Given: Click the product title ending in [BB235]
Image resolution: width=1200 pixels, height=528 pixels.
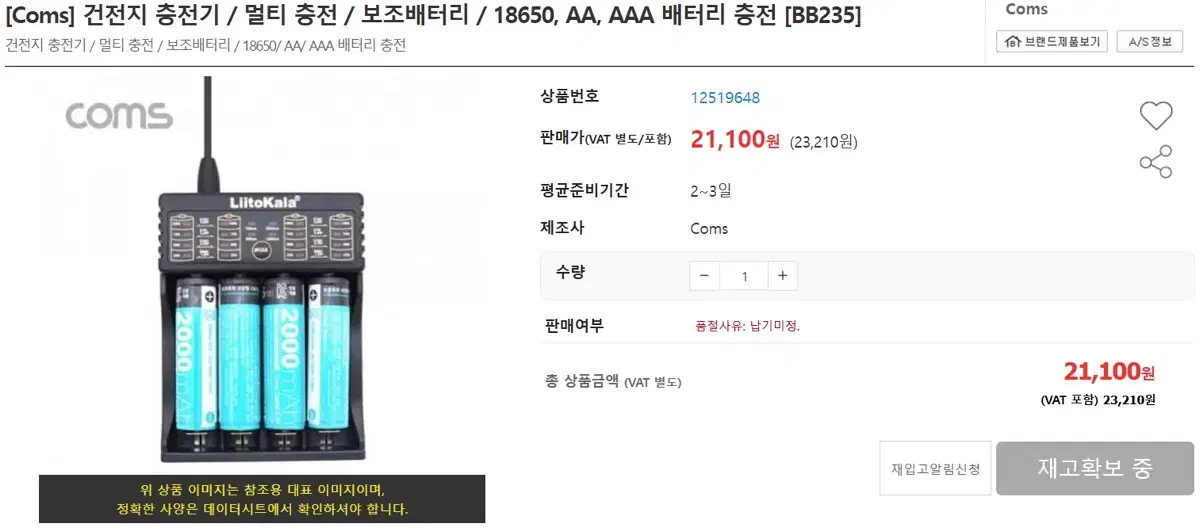Looking at the screenshot, I should click(433, 15).
